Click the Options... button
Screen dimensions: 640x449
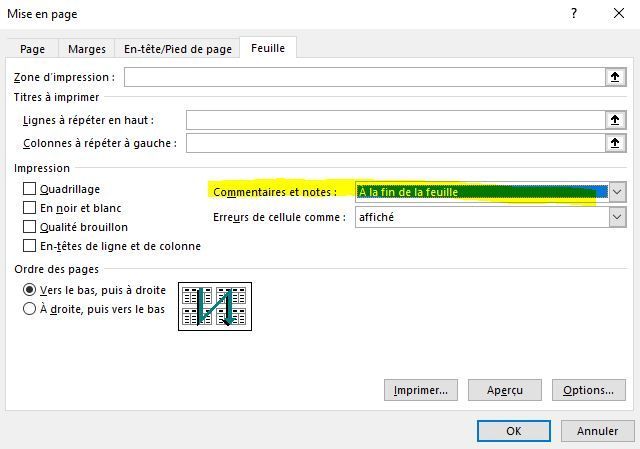(x=589, y=390)
